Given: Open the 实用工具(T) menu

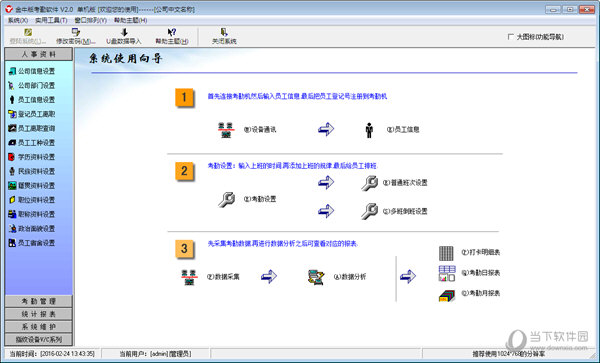Looking at the screenshot, I should [51, 20].
